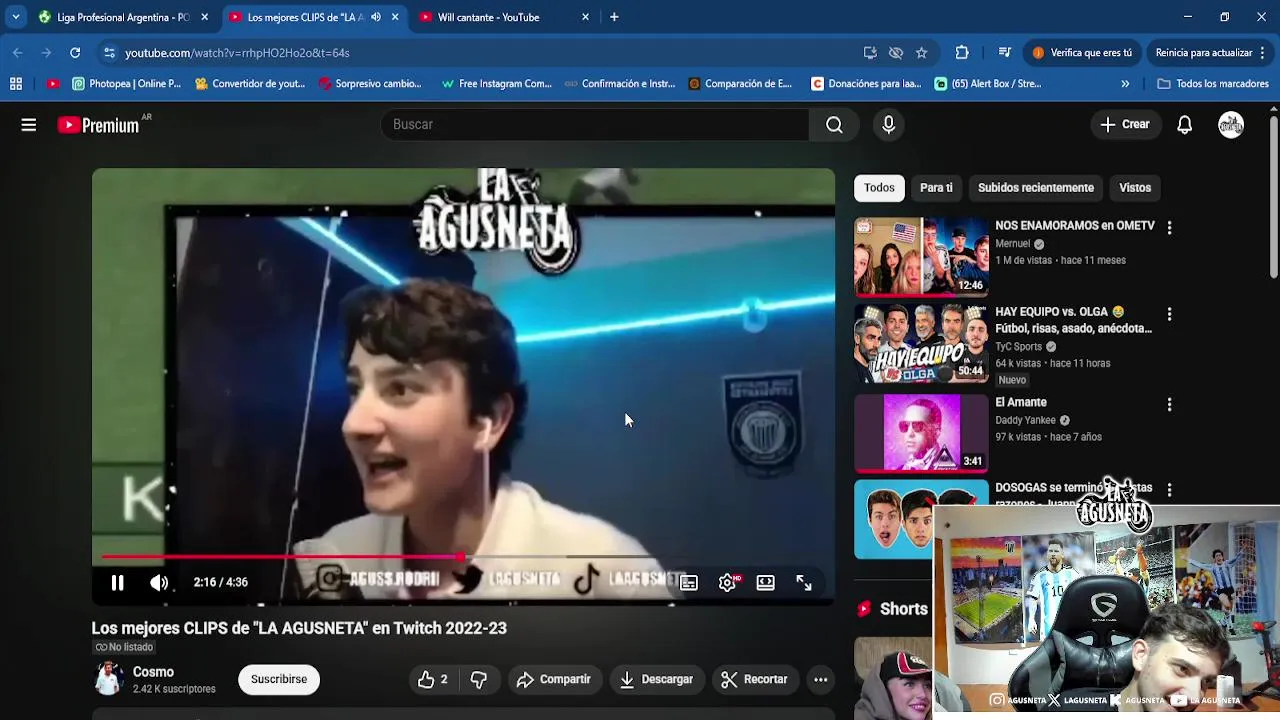The image size is (1280, 720).
Task: Dislike the video with thumbs down
Action: 479,679
